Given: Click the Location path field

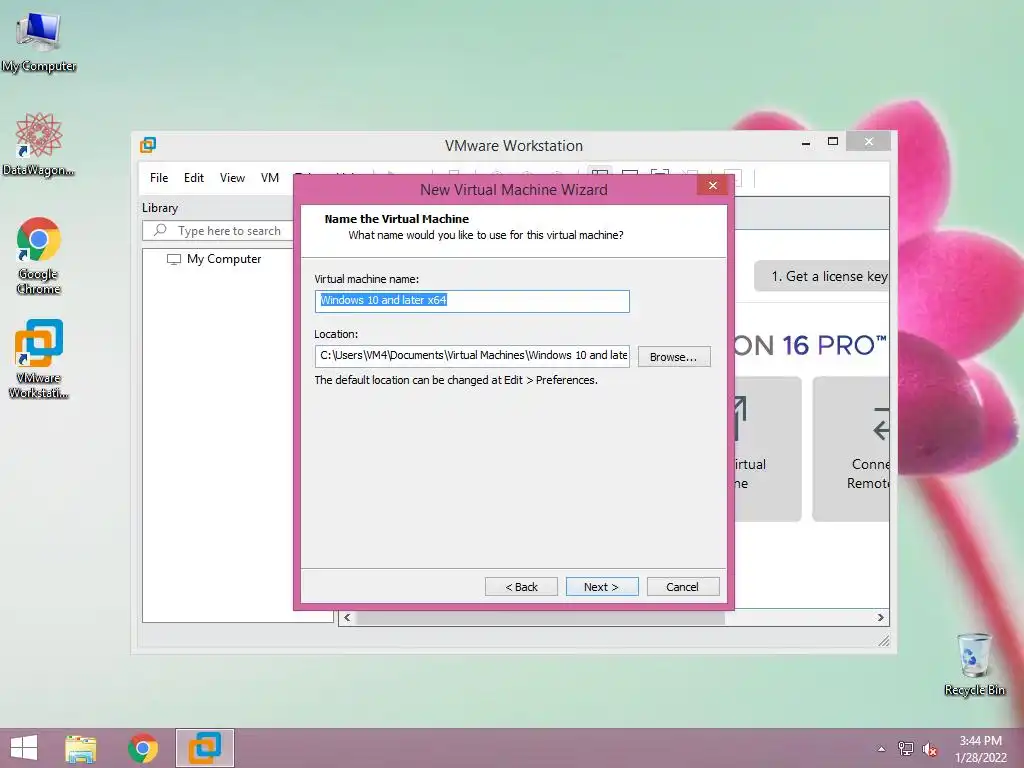Looking at the screenshot, I should pos(472,356).
